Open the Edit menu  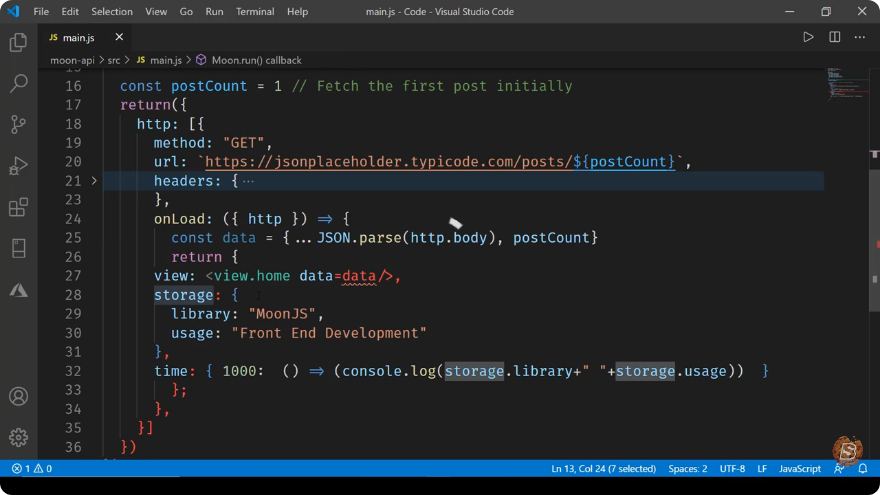click(70, 11)
